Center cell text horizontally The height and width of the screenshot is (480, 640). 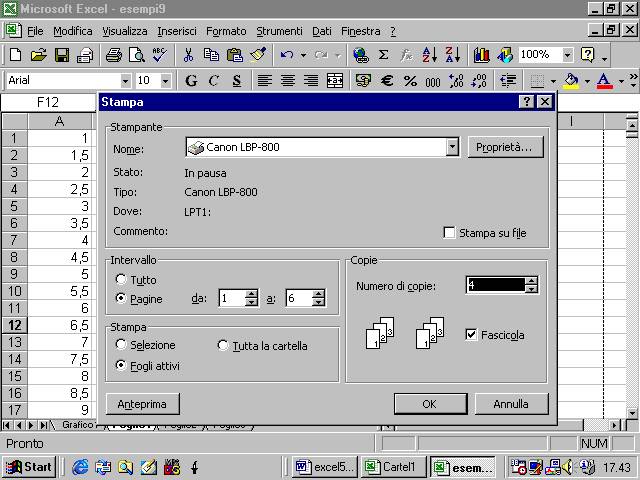tap(288, 81)
